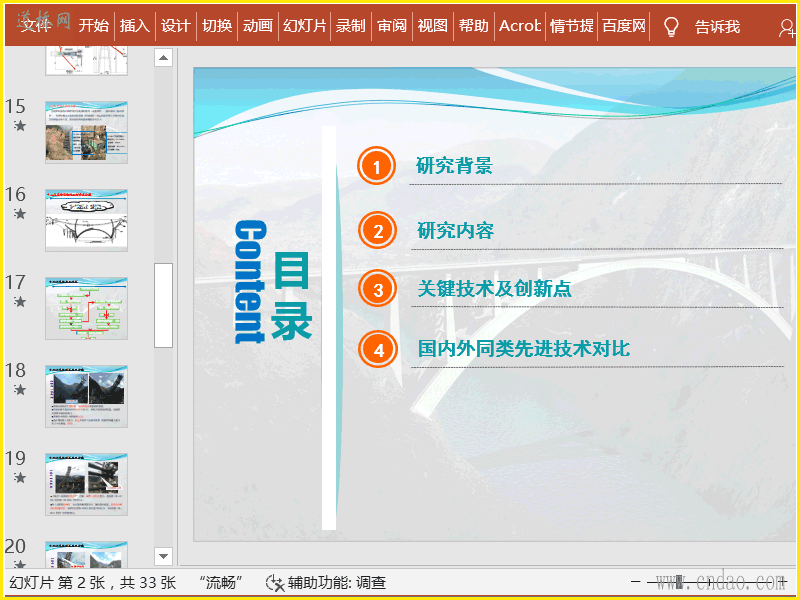This screenshot has height=600, width=800.
Task: Click animation star under slide 19
Action: click(20, 478)
